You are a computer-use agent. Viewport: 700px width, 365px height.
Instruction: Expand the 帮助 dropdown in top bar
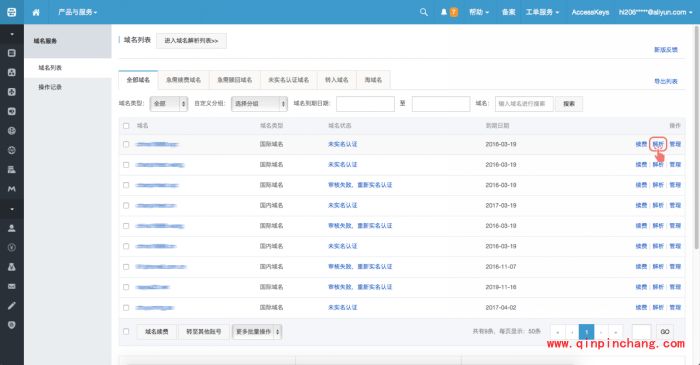coord(479,12)
